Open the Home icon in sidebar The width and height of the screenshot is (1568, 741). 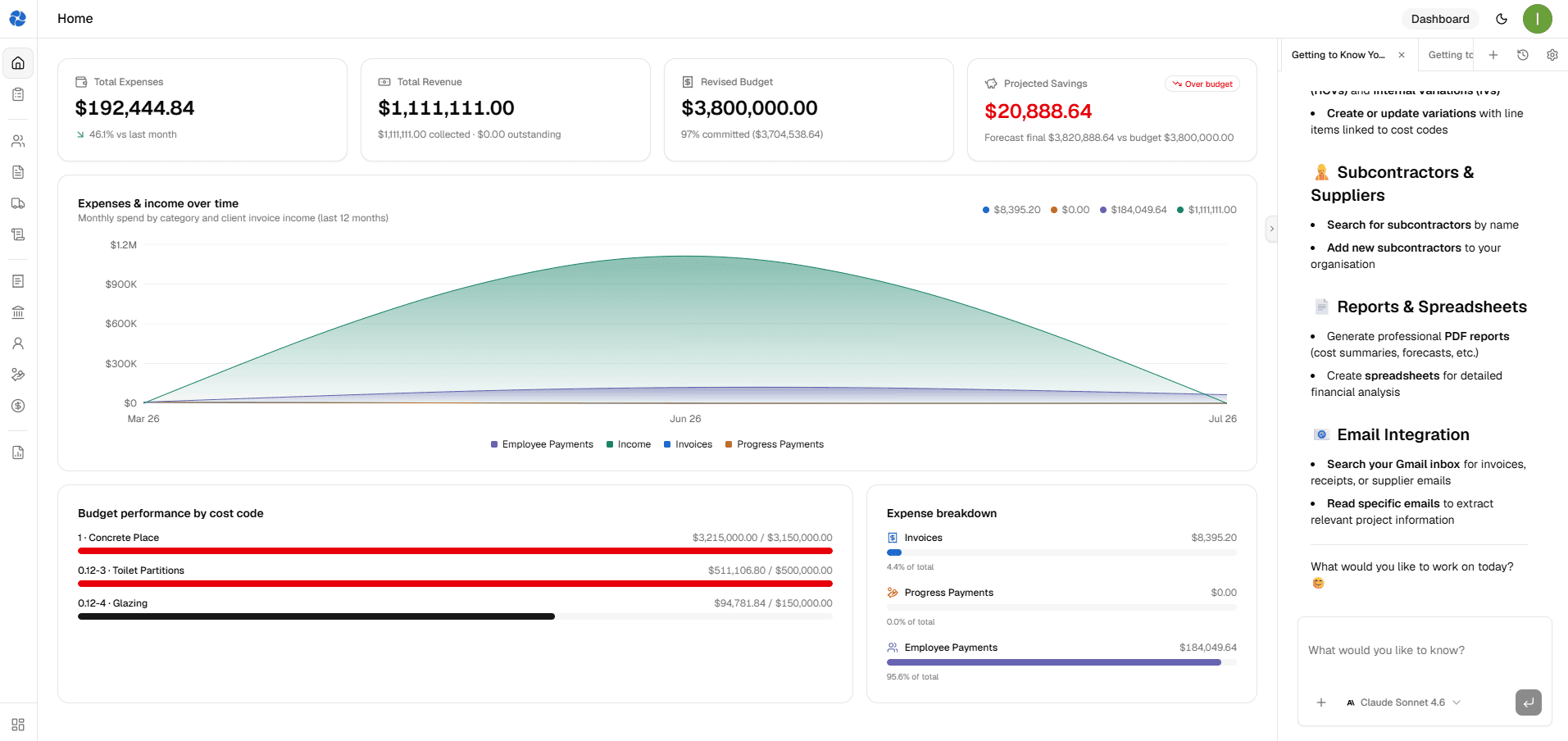18,63
